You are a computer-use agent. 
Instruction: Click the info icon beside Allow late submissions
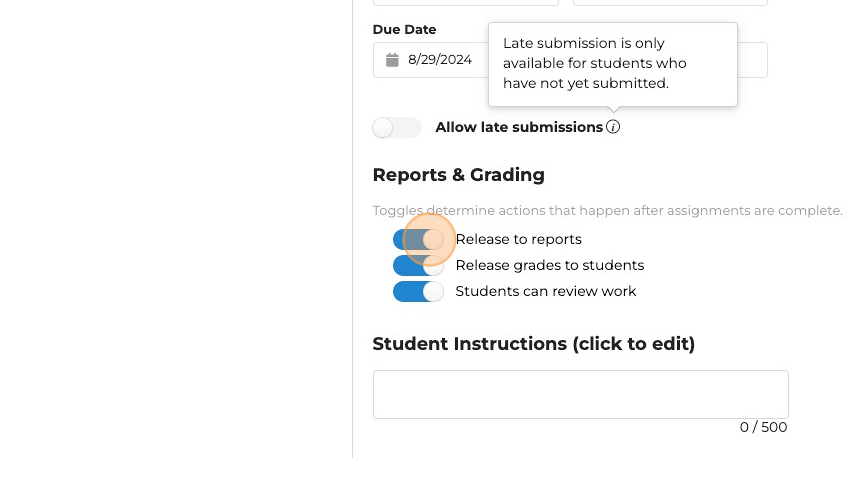pos(613,127)
